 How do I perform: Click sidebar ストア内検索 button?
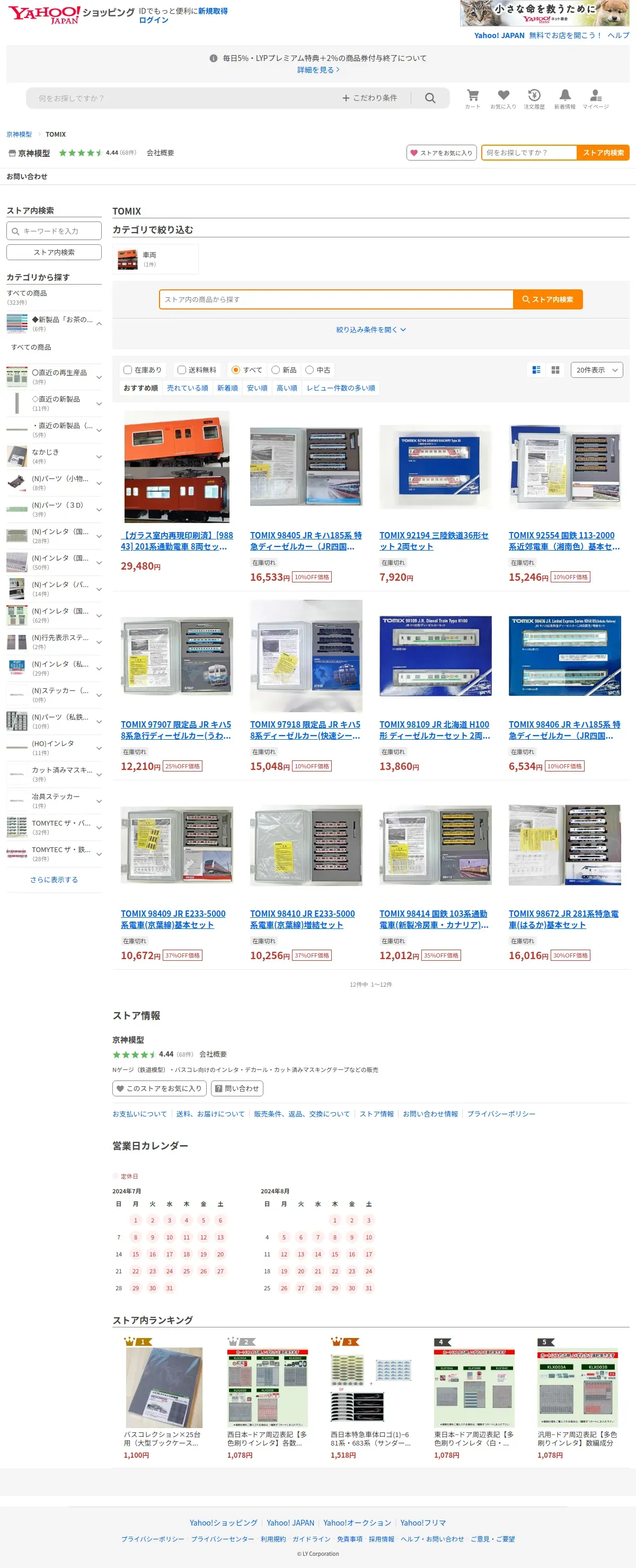(54, 252)
